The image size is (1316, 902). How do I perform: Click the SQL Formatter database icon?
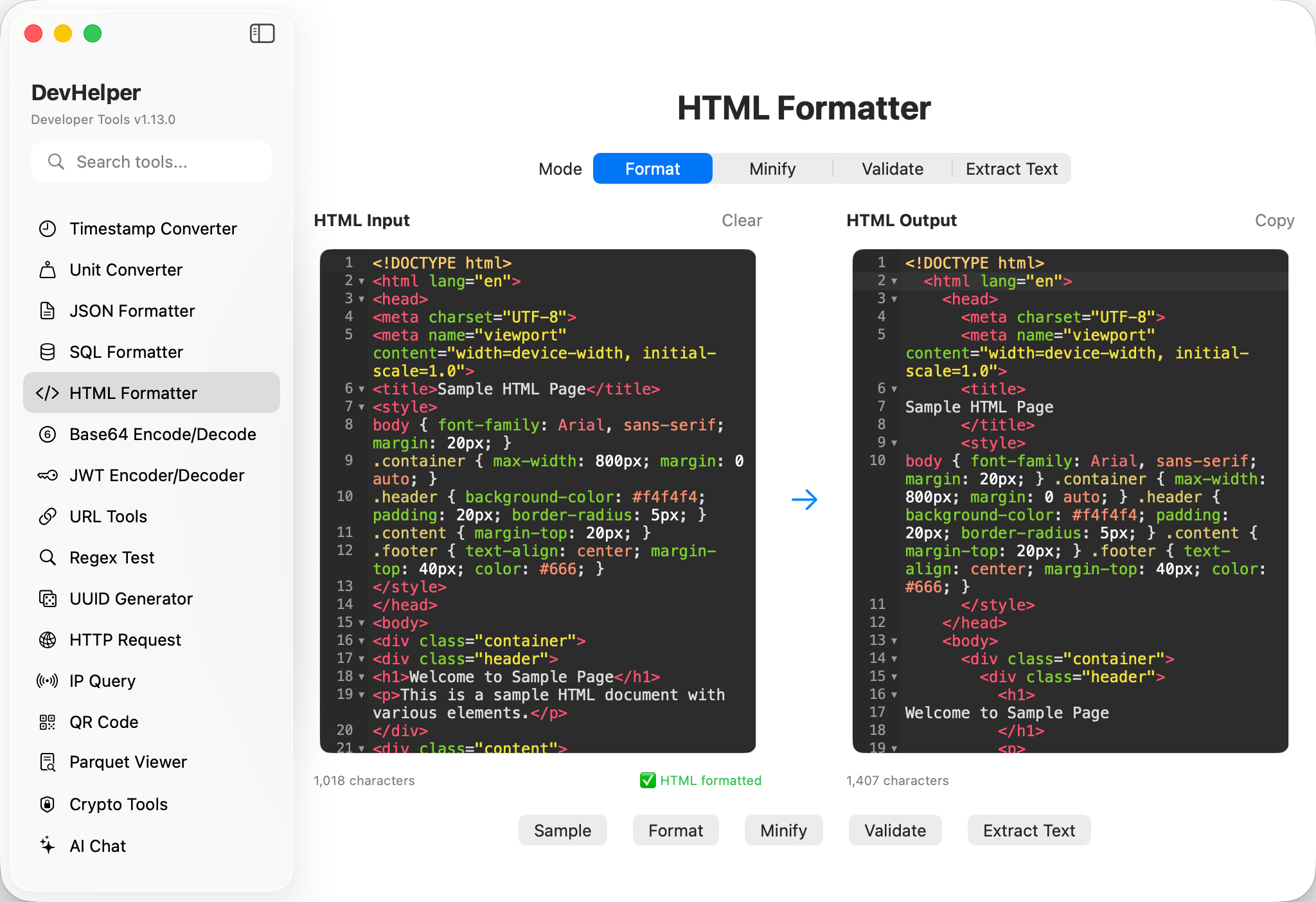[x=48, y=352]
